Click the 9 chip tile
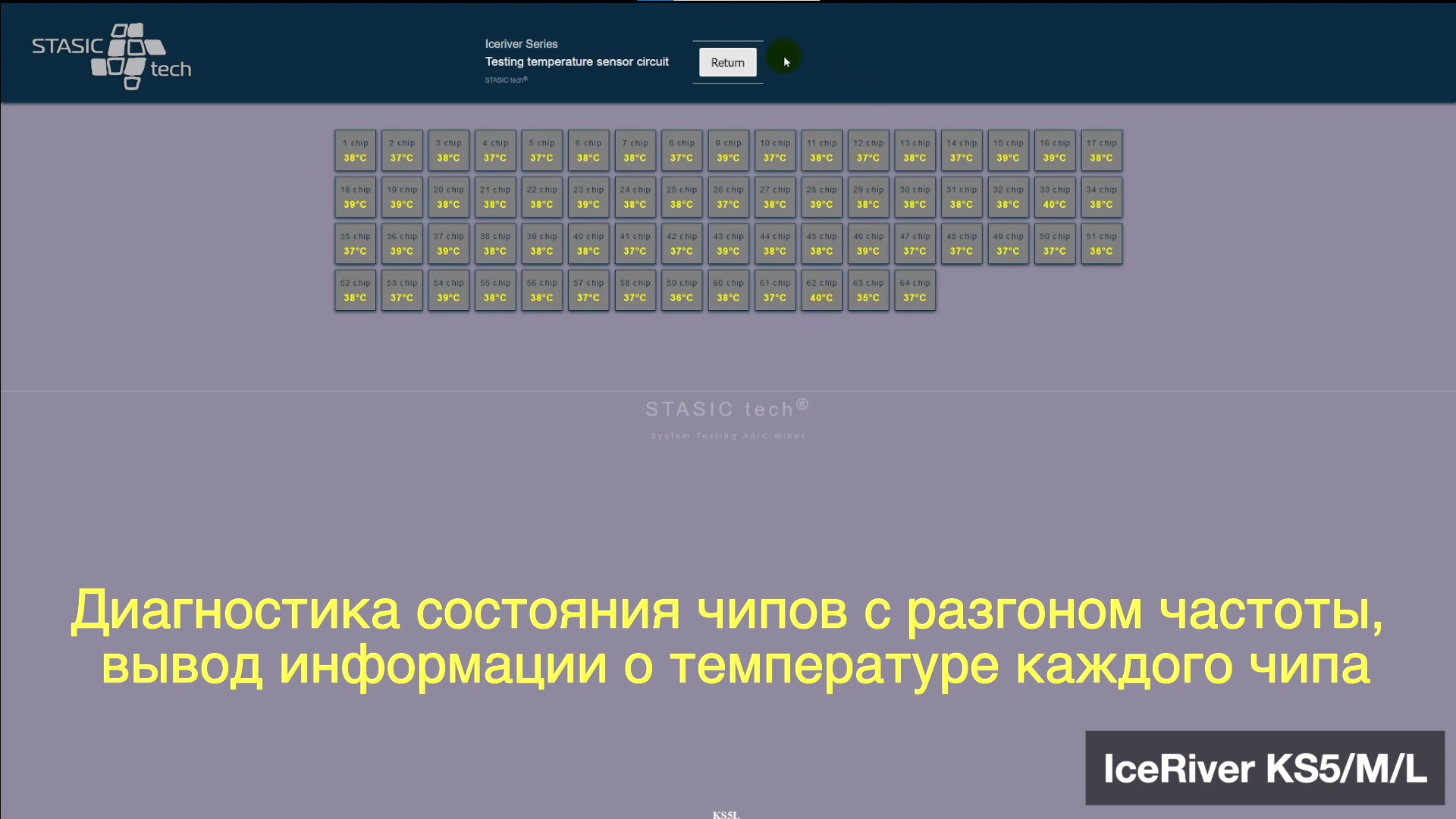1456x819 pixels. [728, 150]
